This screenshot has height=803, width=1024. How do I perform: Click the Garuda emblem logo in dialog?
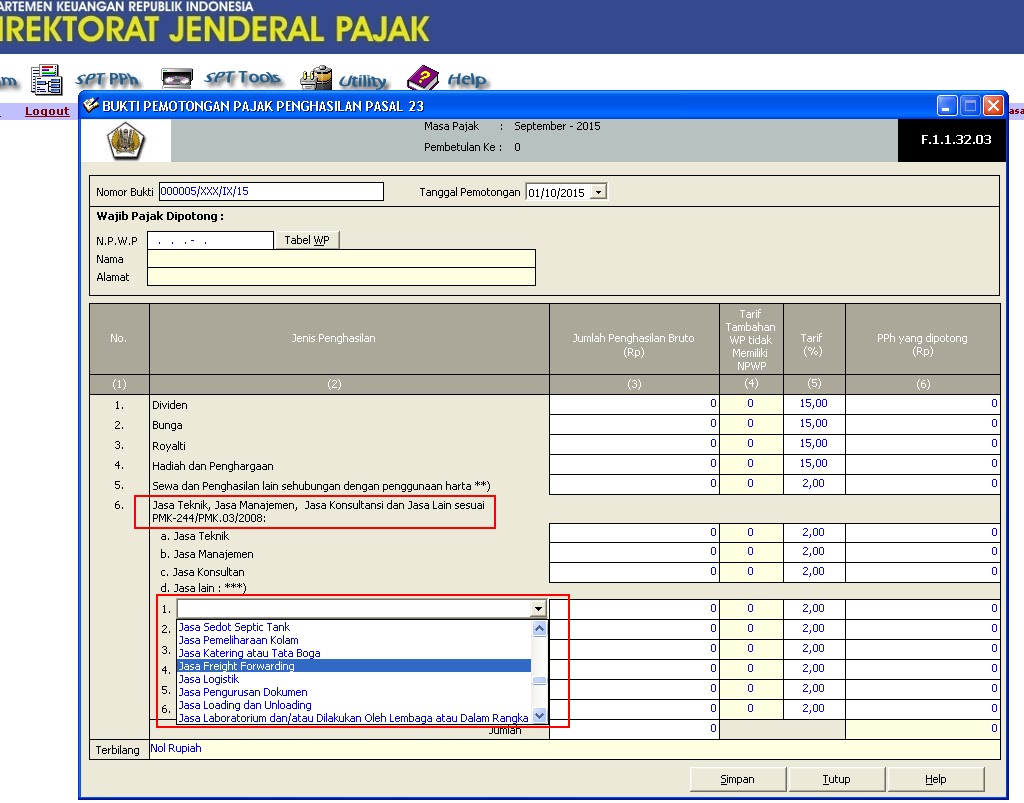pos(125,140)
